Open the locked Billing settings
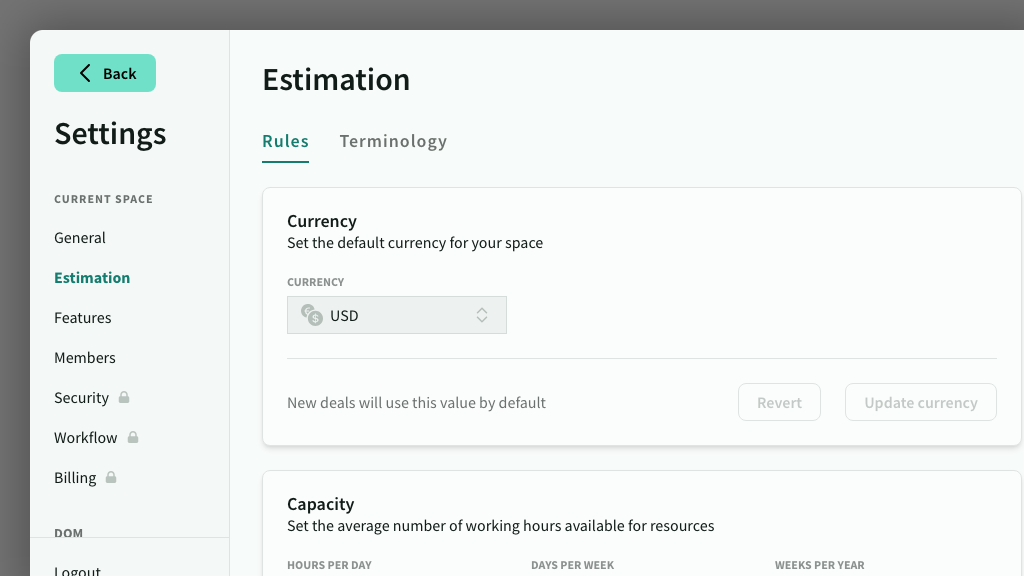The height and width of the screenshot is (576, 1024). point(75,477)
